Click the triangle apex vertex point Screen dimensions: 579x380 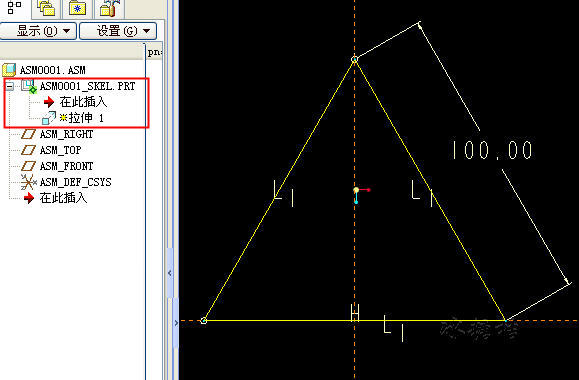pyautogui.click(x=354, y=59)
